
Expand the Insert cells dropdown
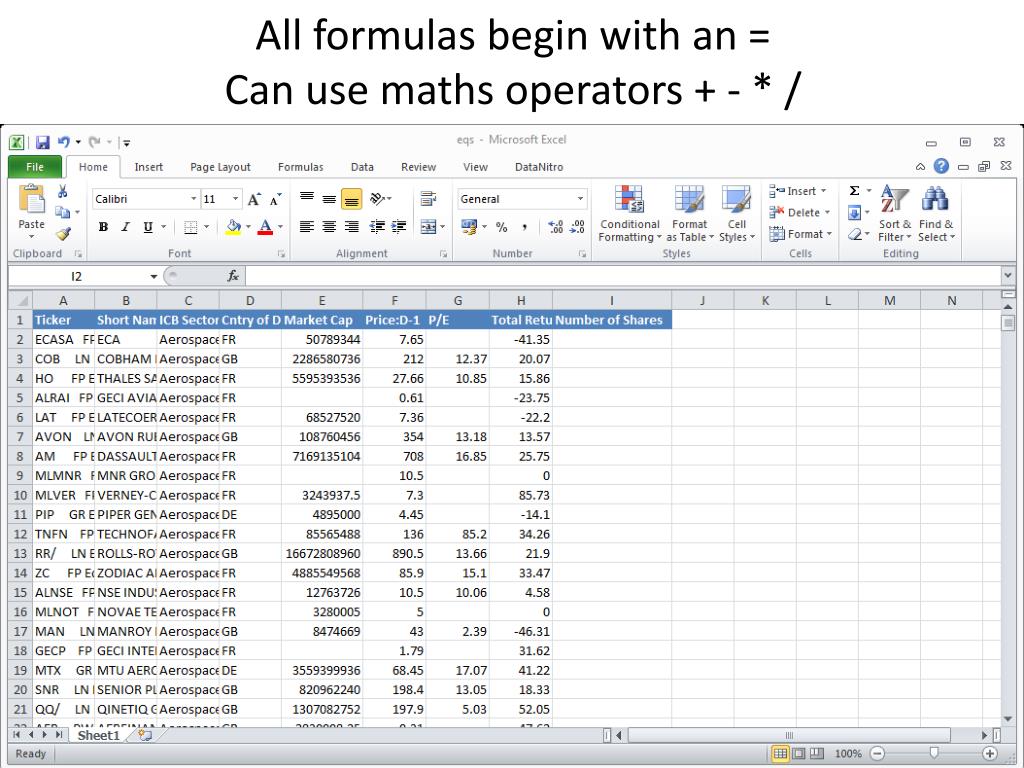click(824, 191)
